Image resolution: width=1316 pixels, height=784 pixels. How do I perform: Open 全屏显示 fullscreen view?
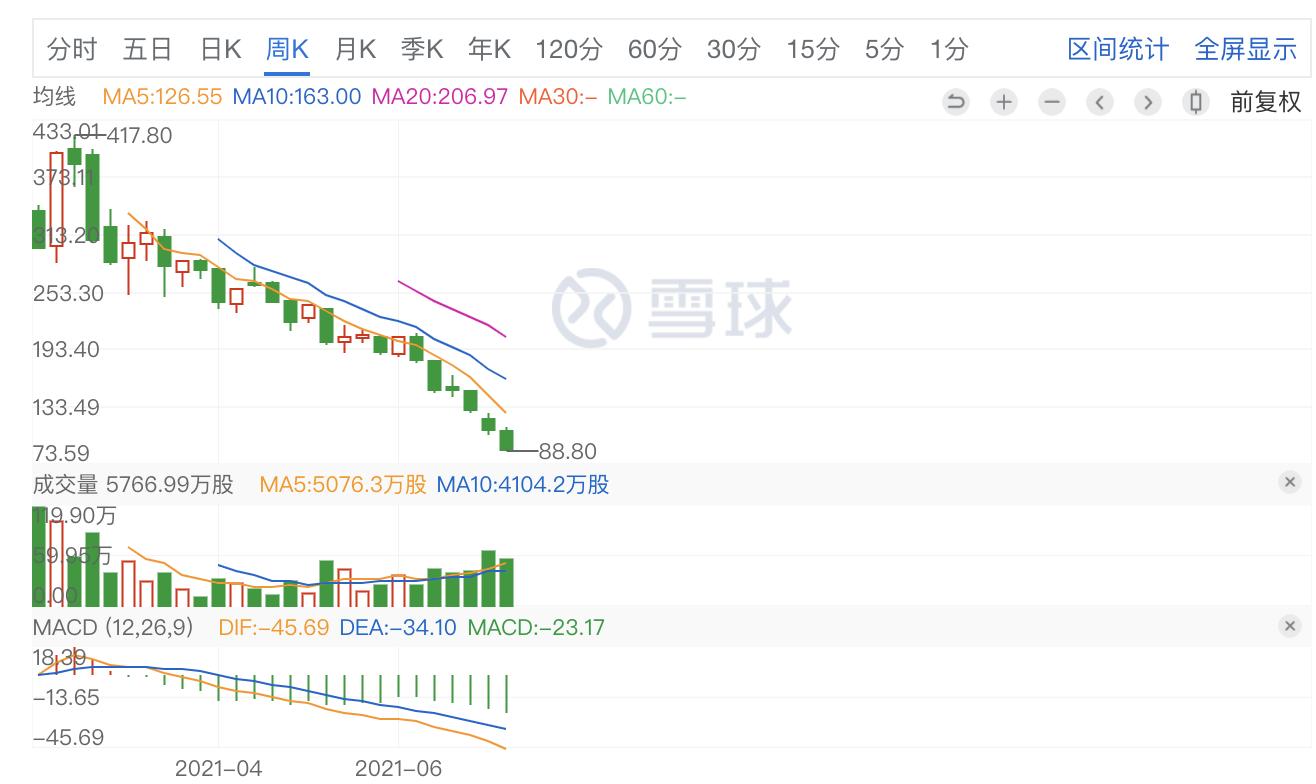1245,49
